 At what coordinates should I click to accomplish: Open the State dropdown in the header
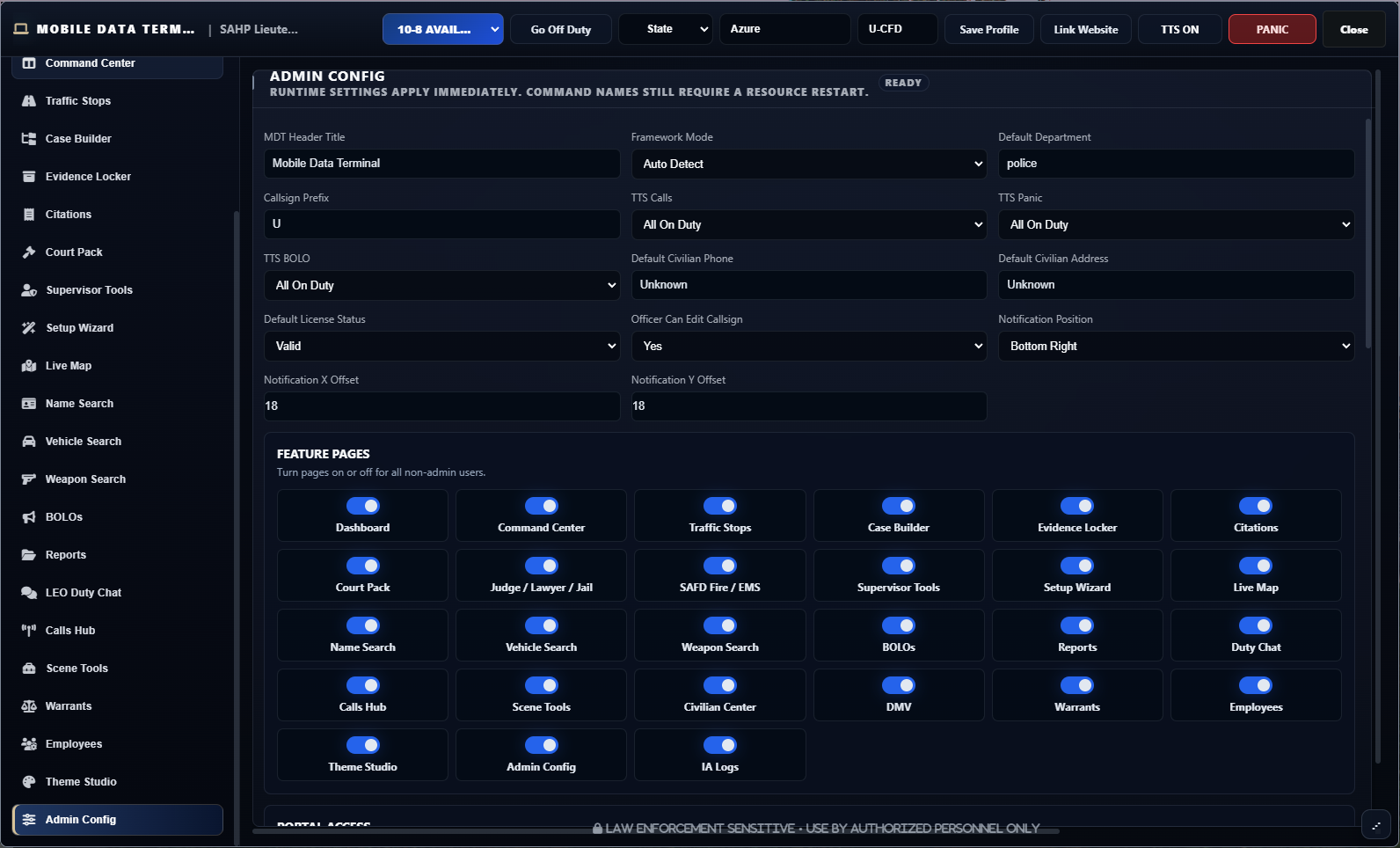666,29
